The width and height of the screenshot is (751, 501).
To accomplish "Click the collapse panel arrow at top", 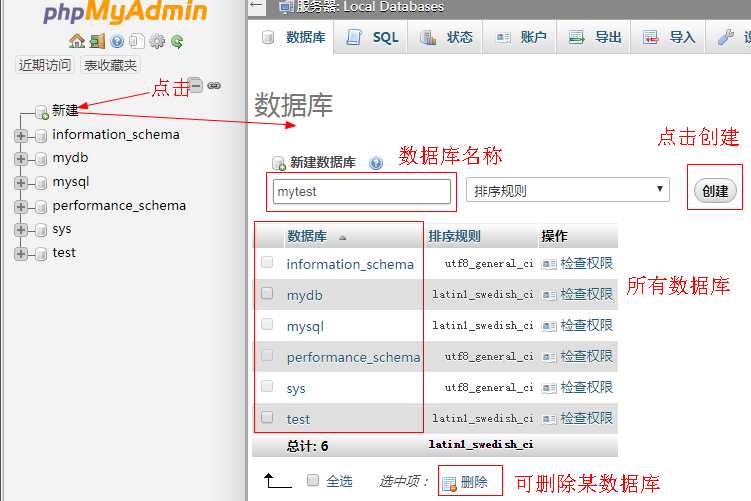I will (256, 6).
